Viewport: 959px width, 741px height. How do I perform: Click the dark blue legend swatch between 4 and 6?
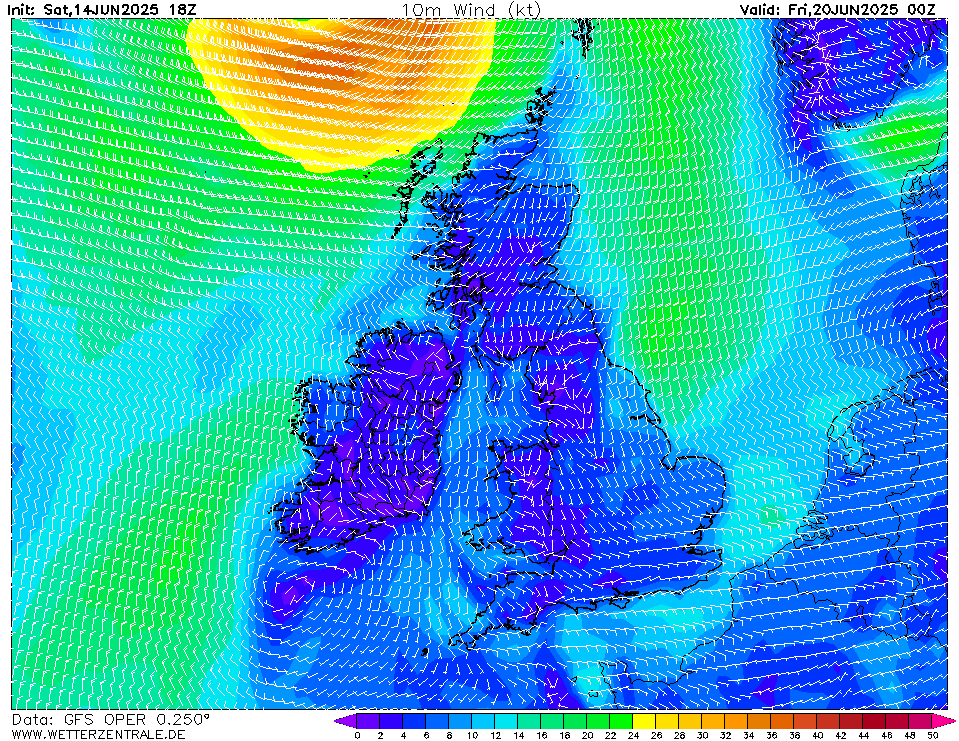pos(414,721)
